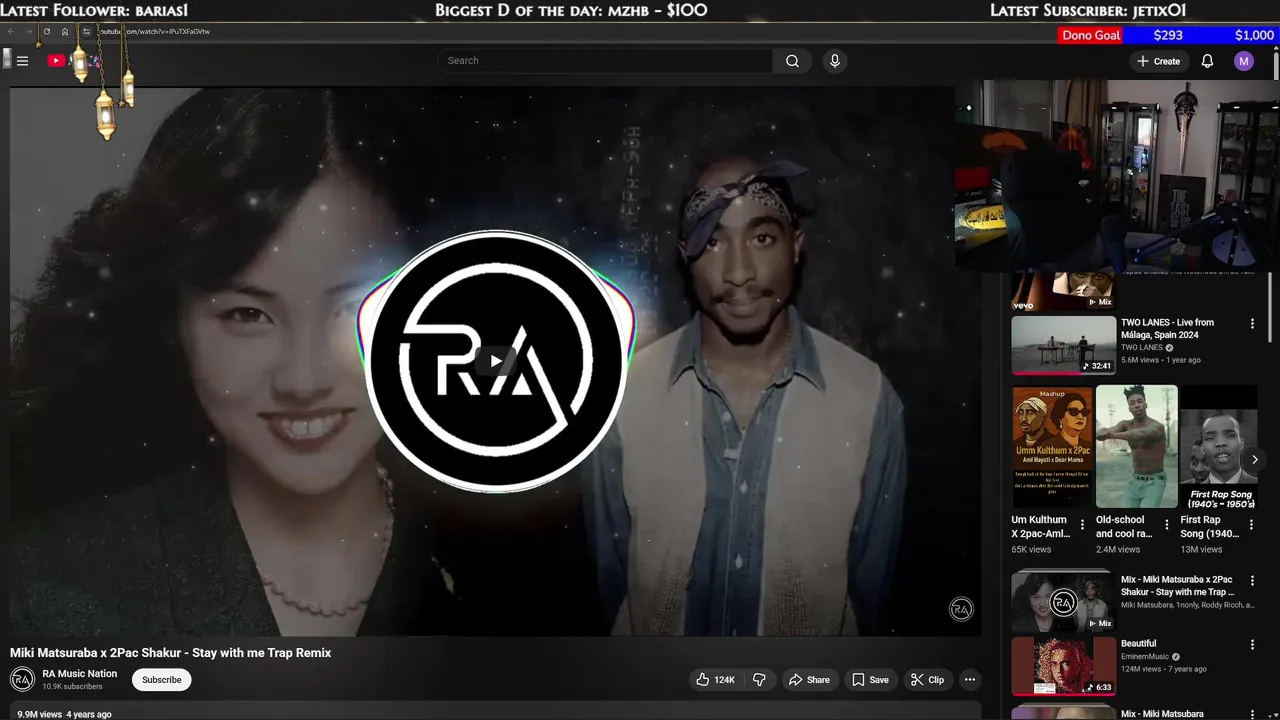Click the Latest Subscriber: jetix01 text
Screen dimensions: 1280x720
(x=1088, y=11)
